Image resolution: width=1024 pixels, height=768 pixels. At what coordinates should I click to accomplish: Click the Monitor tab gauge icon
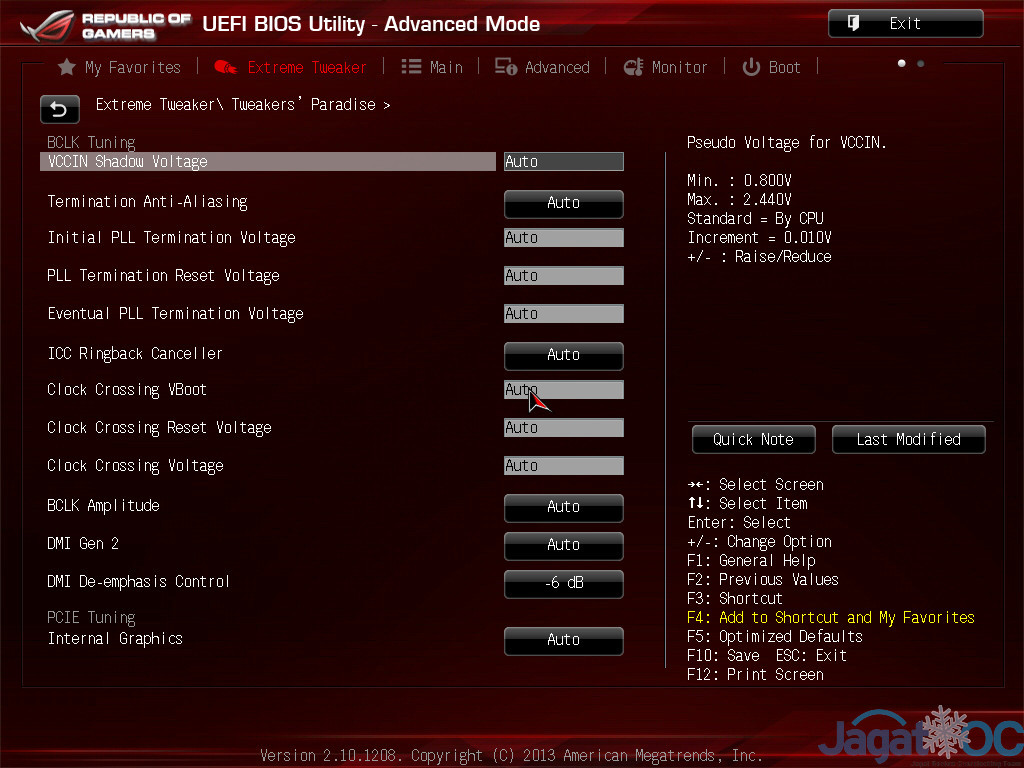tap(633, 67)
